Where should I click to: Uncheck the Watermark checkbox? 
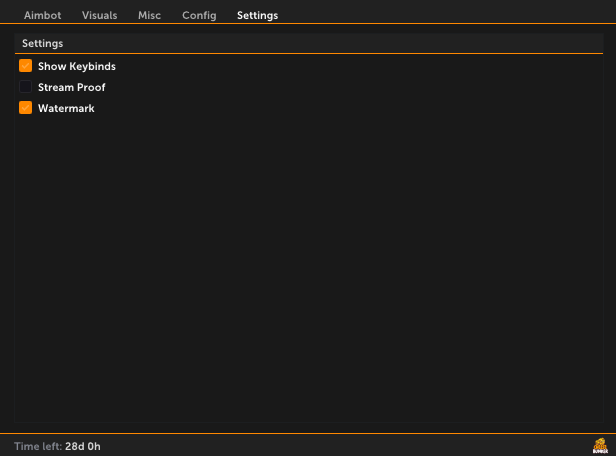tap(26, 108)
